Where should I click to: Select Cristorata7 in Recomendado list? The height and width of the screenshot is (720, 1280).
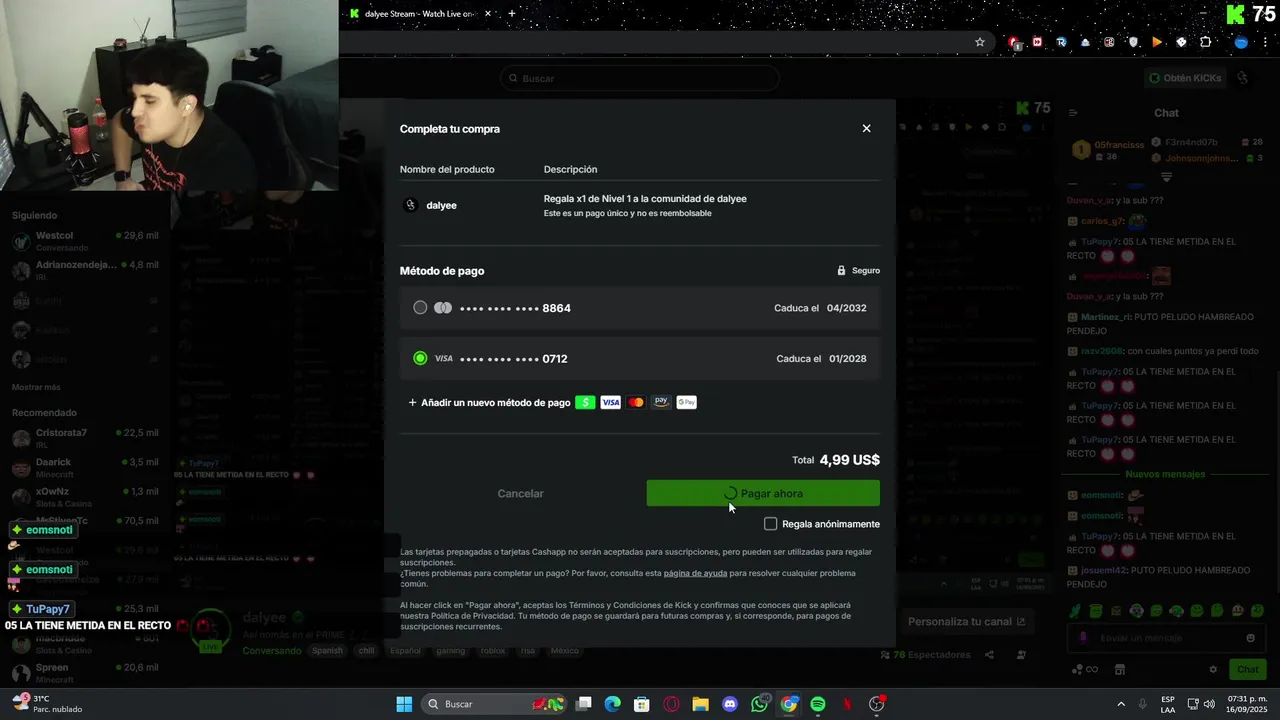pyautogui.click(x=85, y=438)
